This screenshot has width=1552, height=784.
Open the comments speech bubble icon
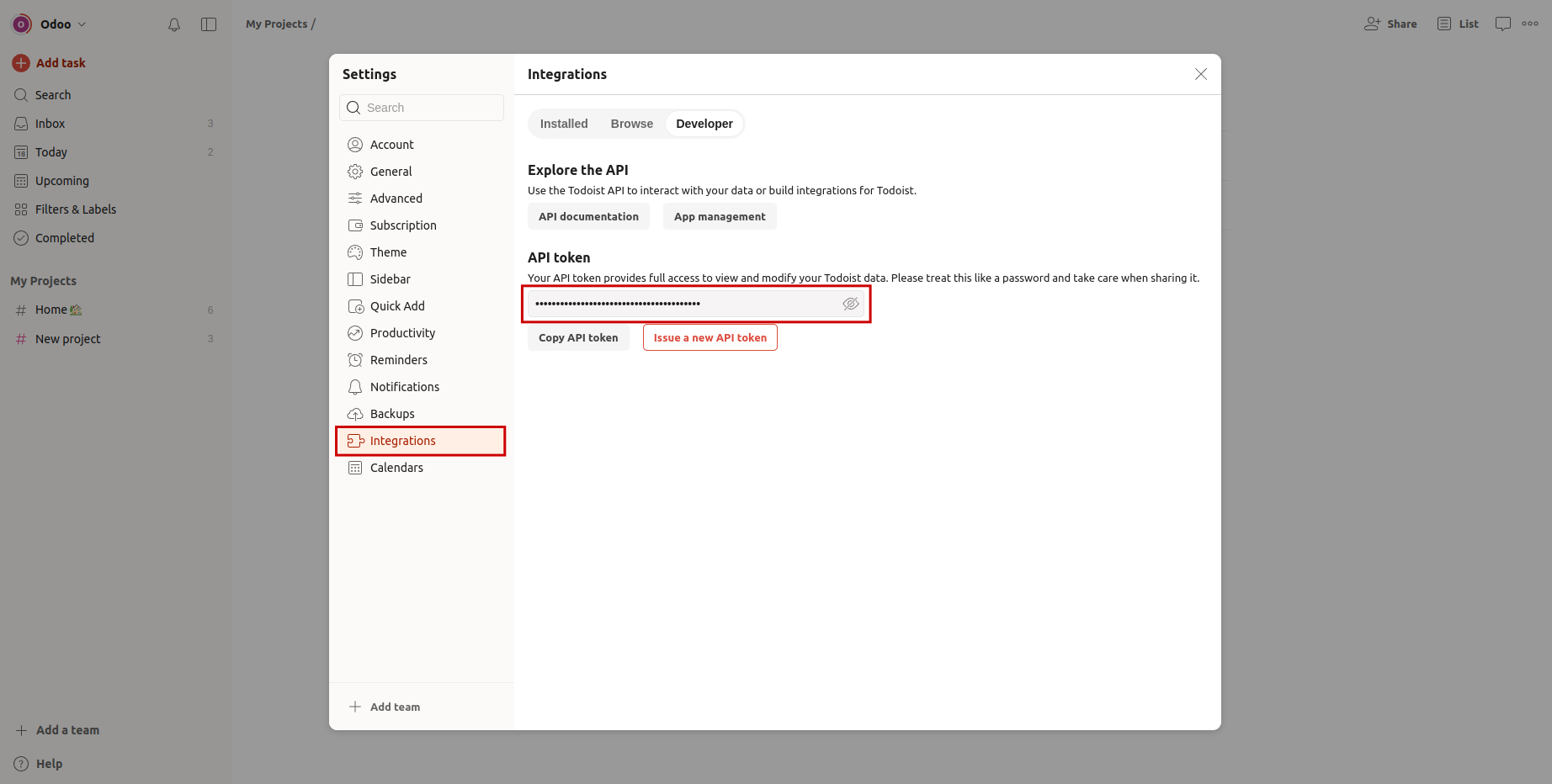(1503, 24)
